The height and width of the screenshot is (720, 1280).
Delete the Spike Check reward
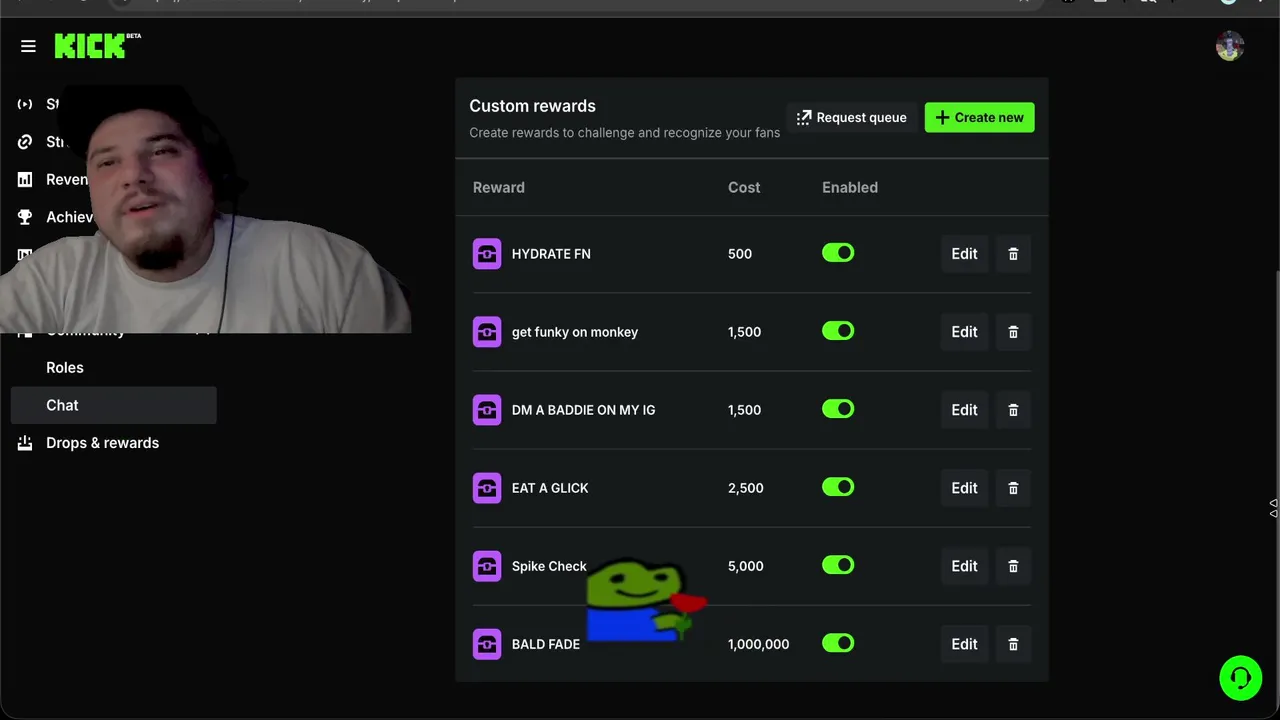(x=1013, y=566)
